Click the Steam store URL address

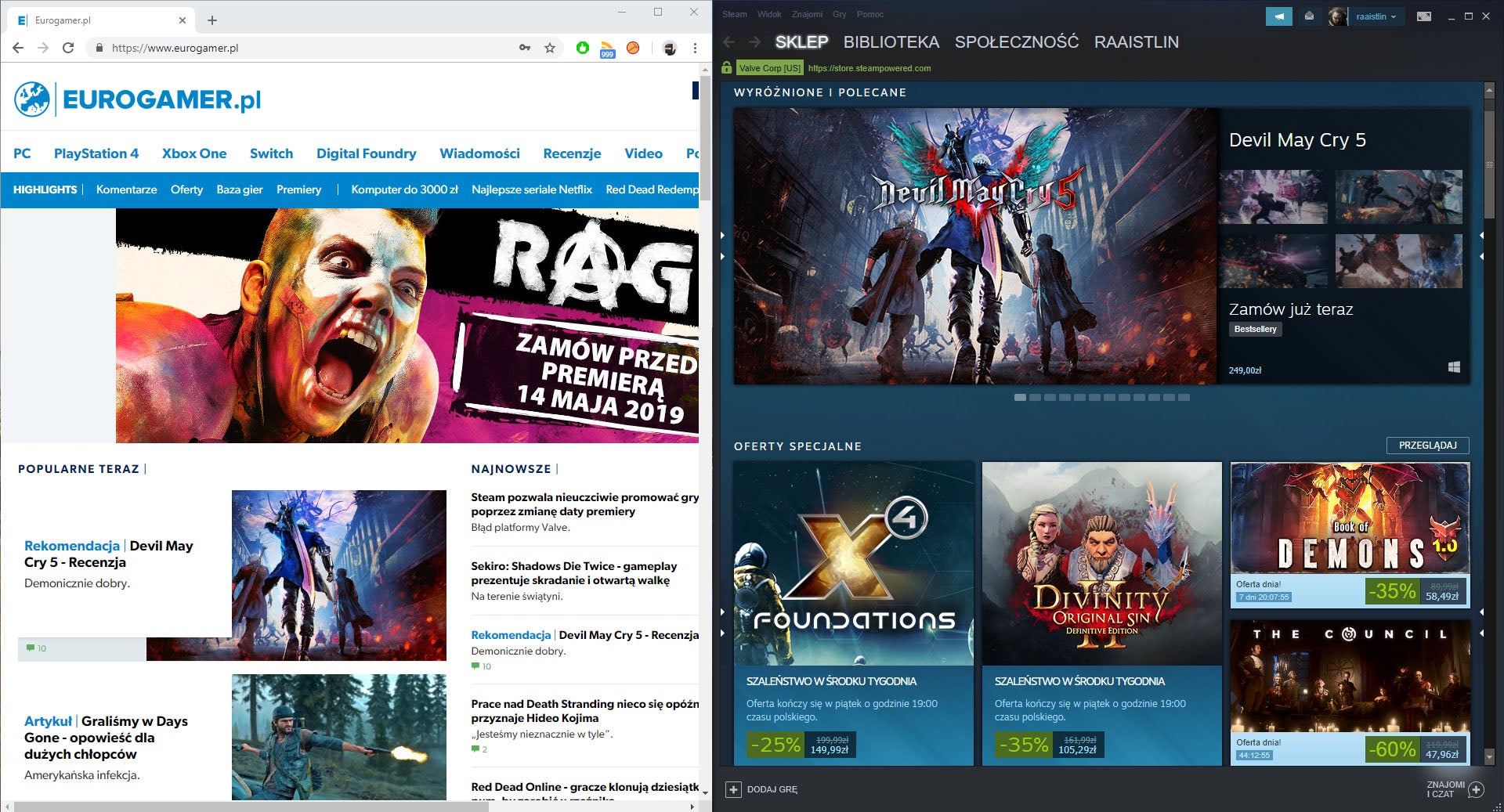(869, 68)
